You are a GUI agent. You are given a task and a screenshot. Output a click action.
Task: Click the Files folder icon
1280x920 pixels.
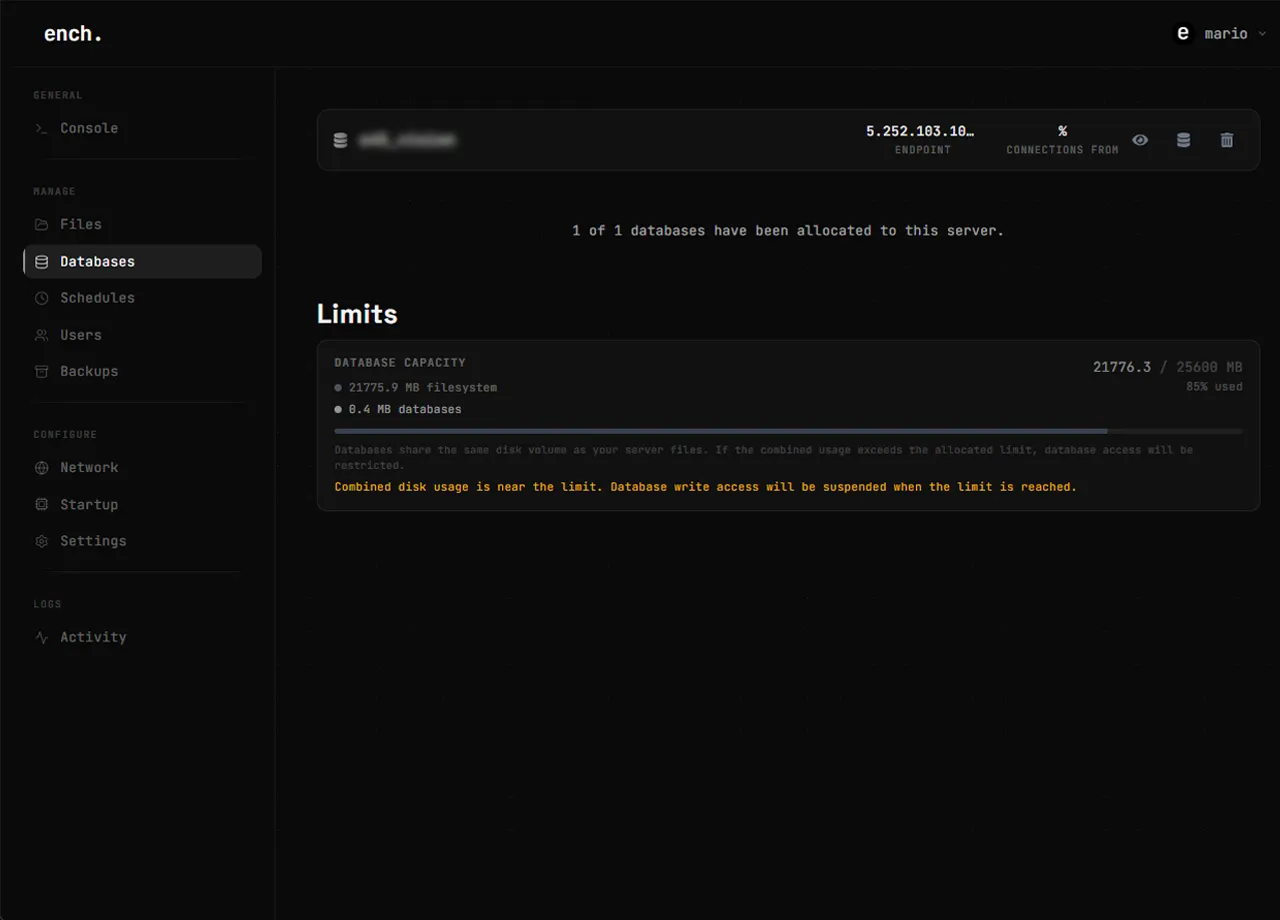point(41,224)
